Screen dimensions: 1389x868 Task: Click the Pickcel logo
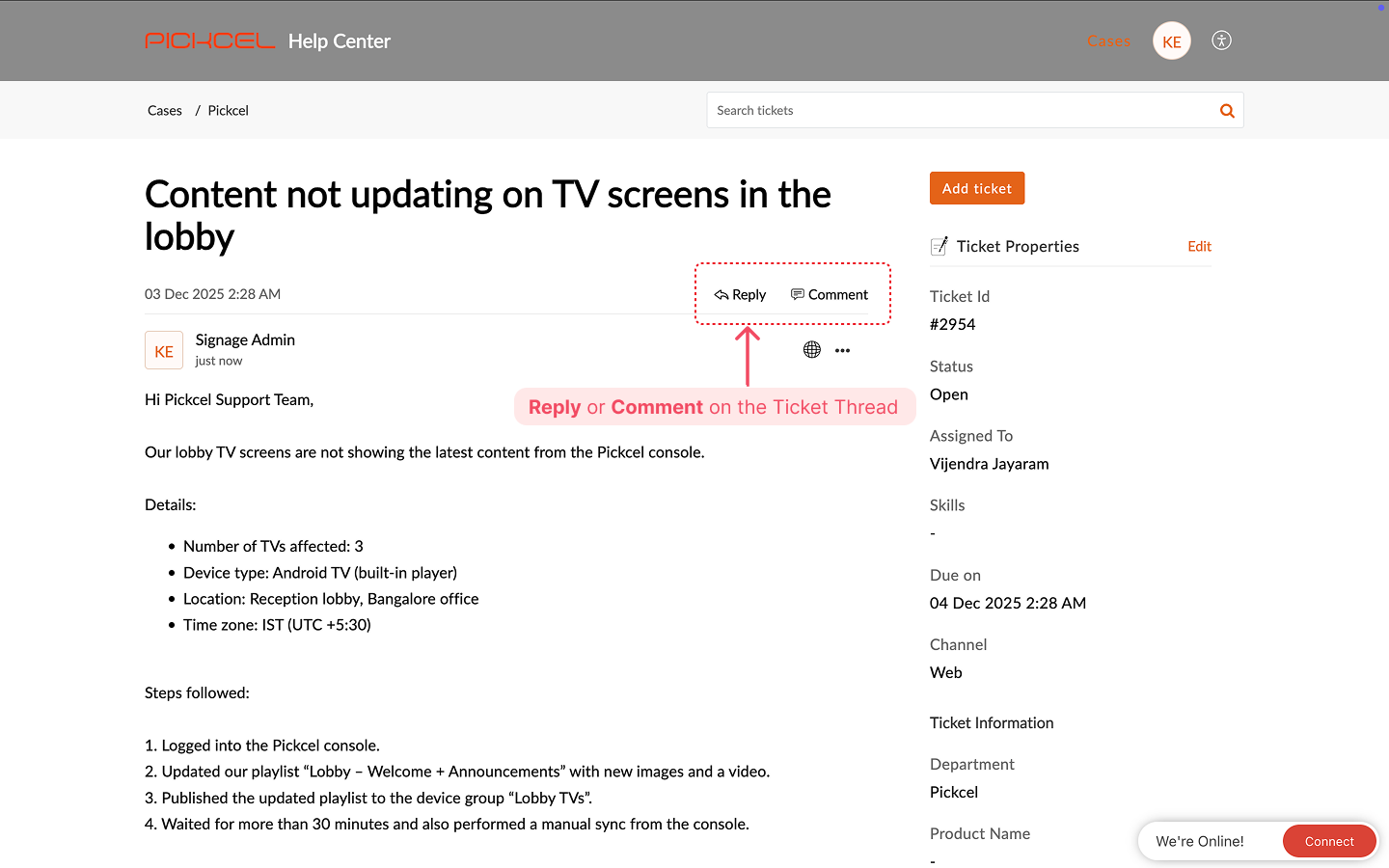pos(209,41)
